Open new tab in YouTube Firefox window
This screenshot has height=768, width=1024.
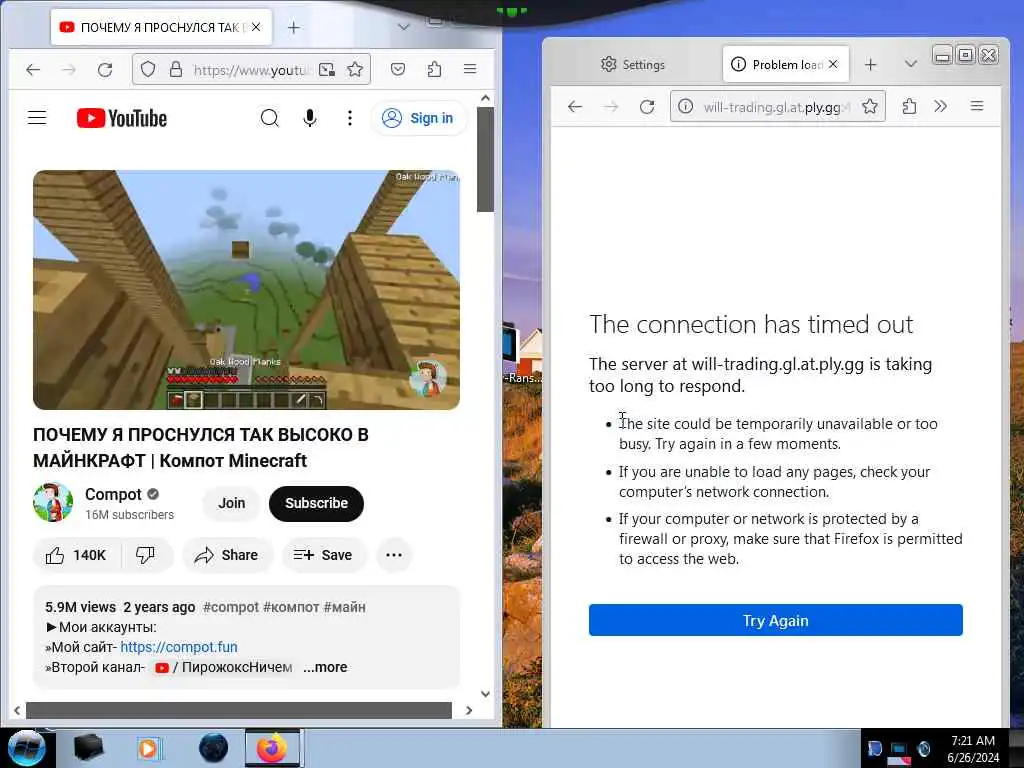click(294, 27)
